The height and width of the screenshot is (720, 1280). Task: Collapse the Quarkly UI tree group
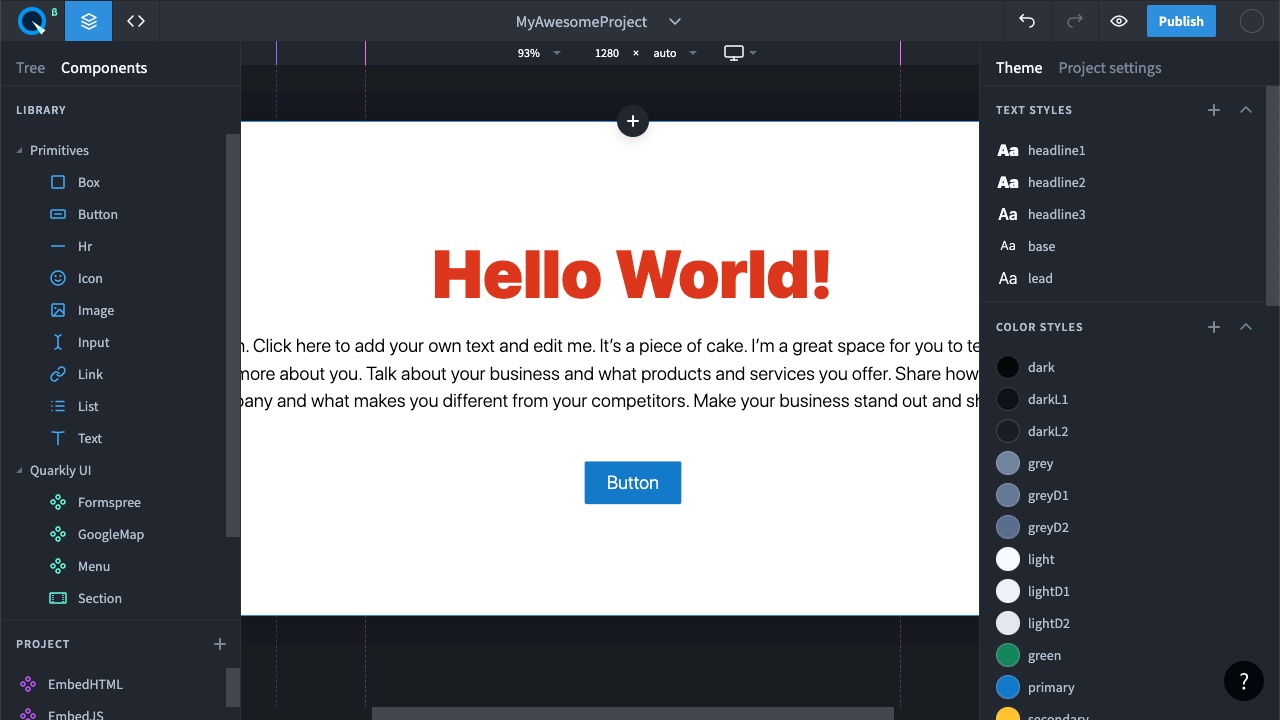click(x=20, y=471)
